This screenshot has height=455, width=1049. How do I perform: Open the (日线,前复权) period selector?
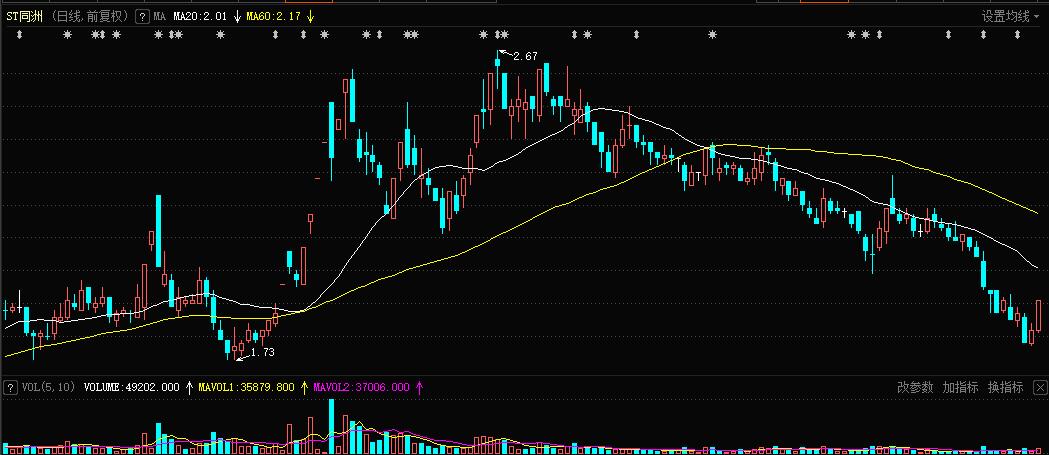click(x=90, y=17)
